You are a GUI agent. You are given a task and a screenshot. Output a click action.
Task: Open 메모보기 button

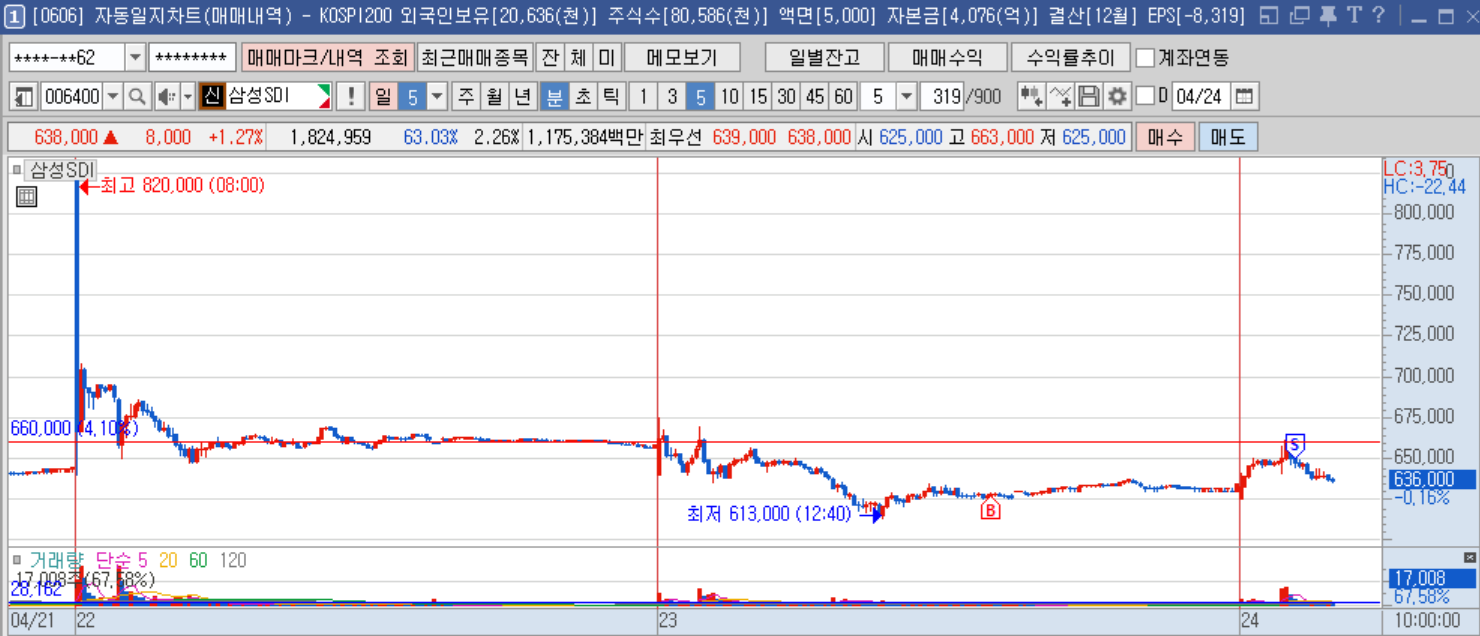(683, 58)
